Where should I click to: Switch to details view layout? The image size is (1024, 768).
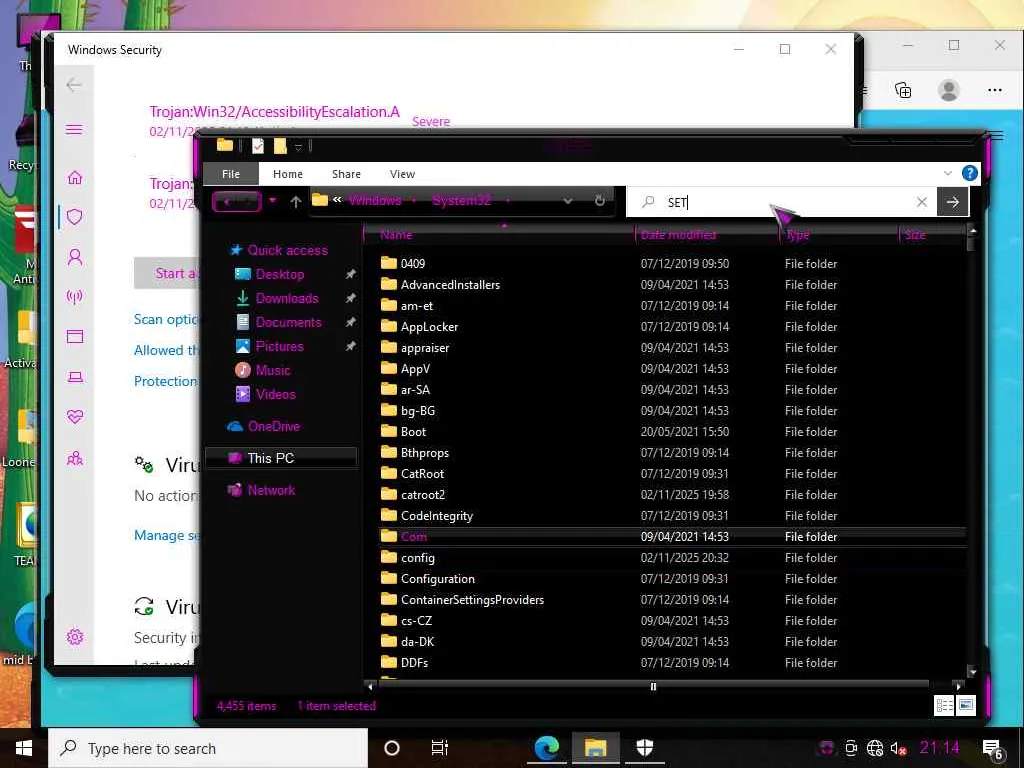coord(944,705)
